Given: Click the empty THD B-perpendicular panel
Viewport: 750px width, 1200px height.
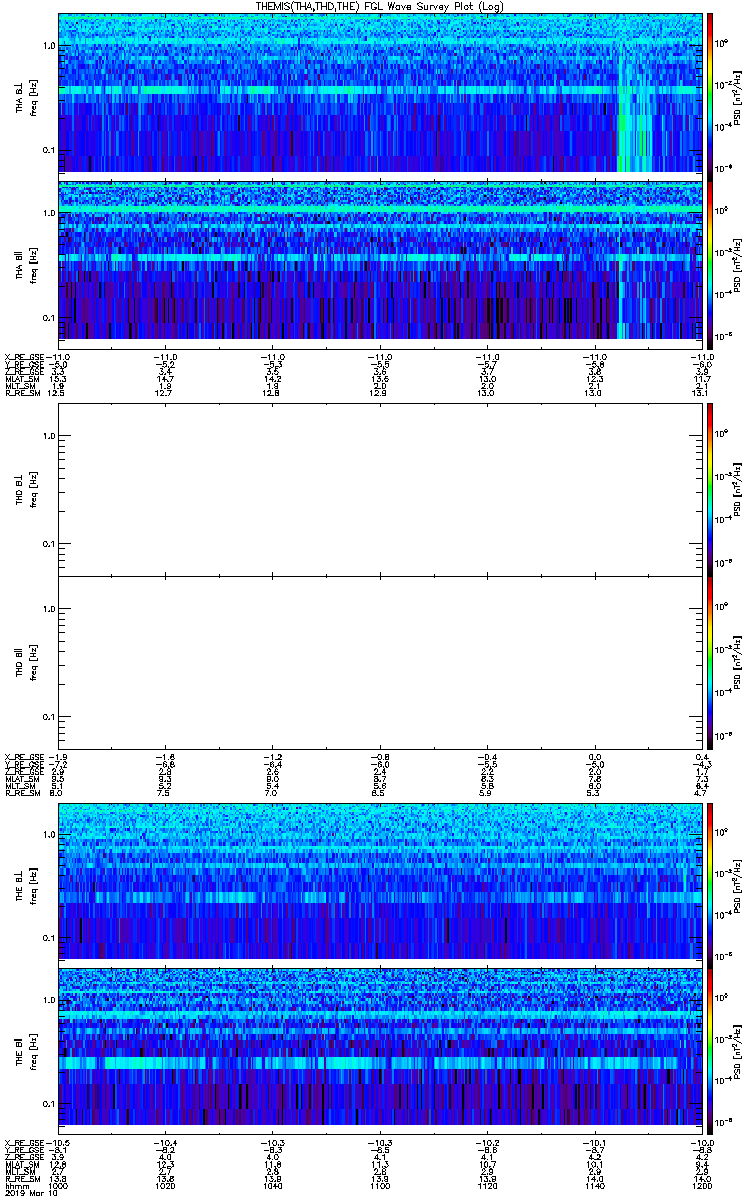Looking at the screenshot, I should (380, 488).
